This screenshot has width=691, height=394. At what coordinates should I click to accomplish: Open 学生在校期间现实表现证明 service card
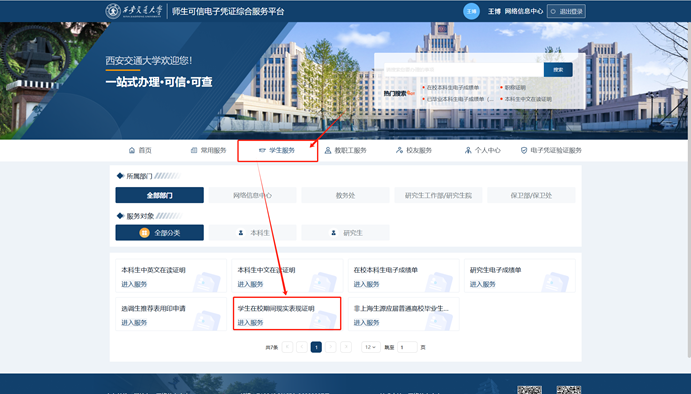coord(287,314)
